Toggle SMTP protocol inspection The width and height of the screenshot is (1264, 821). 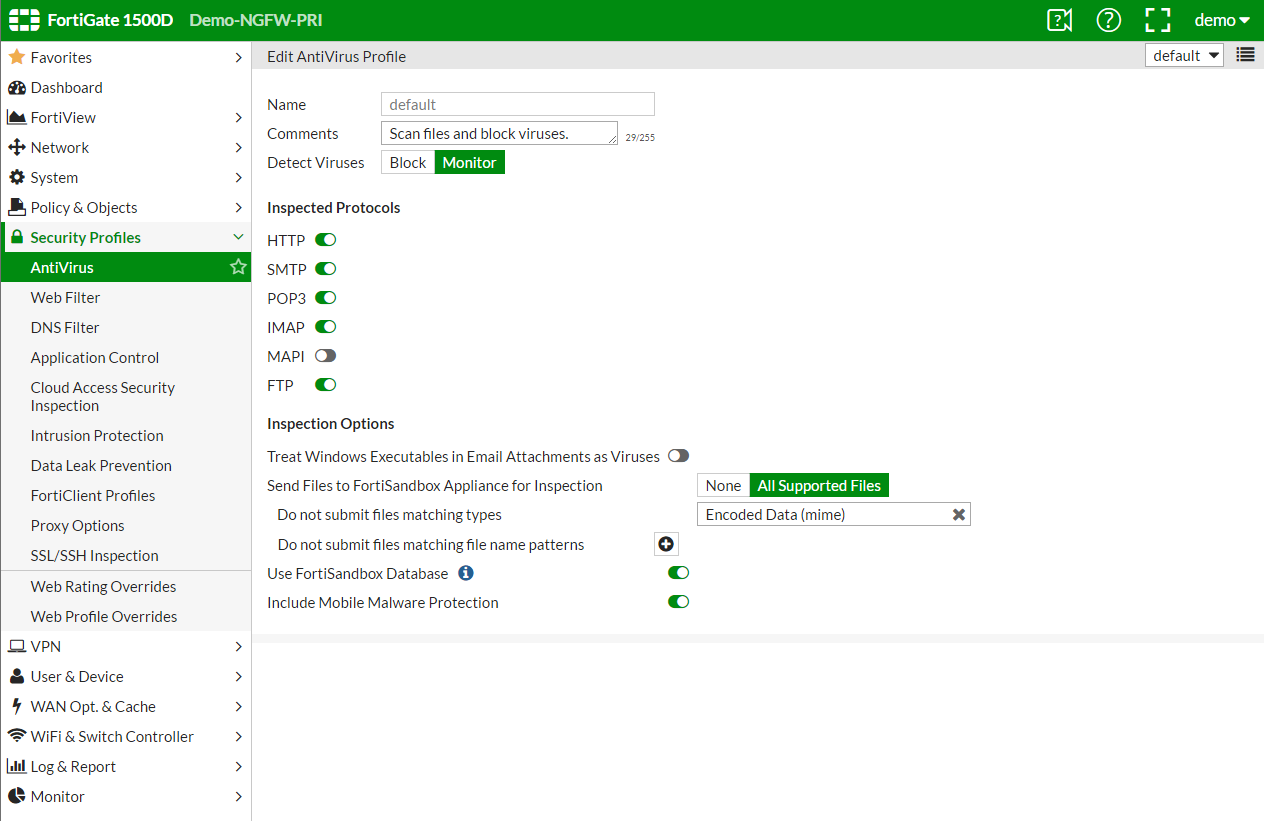pos(326,268)
